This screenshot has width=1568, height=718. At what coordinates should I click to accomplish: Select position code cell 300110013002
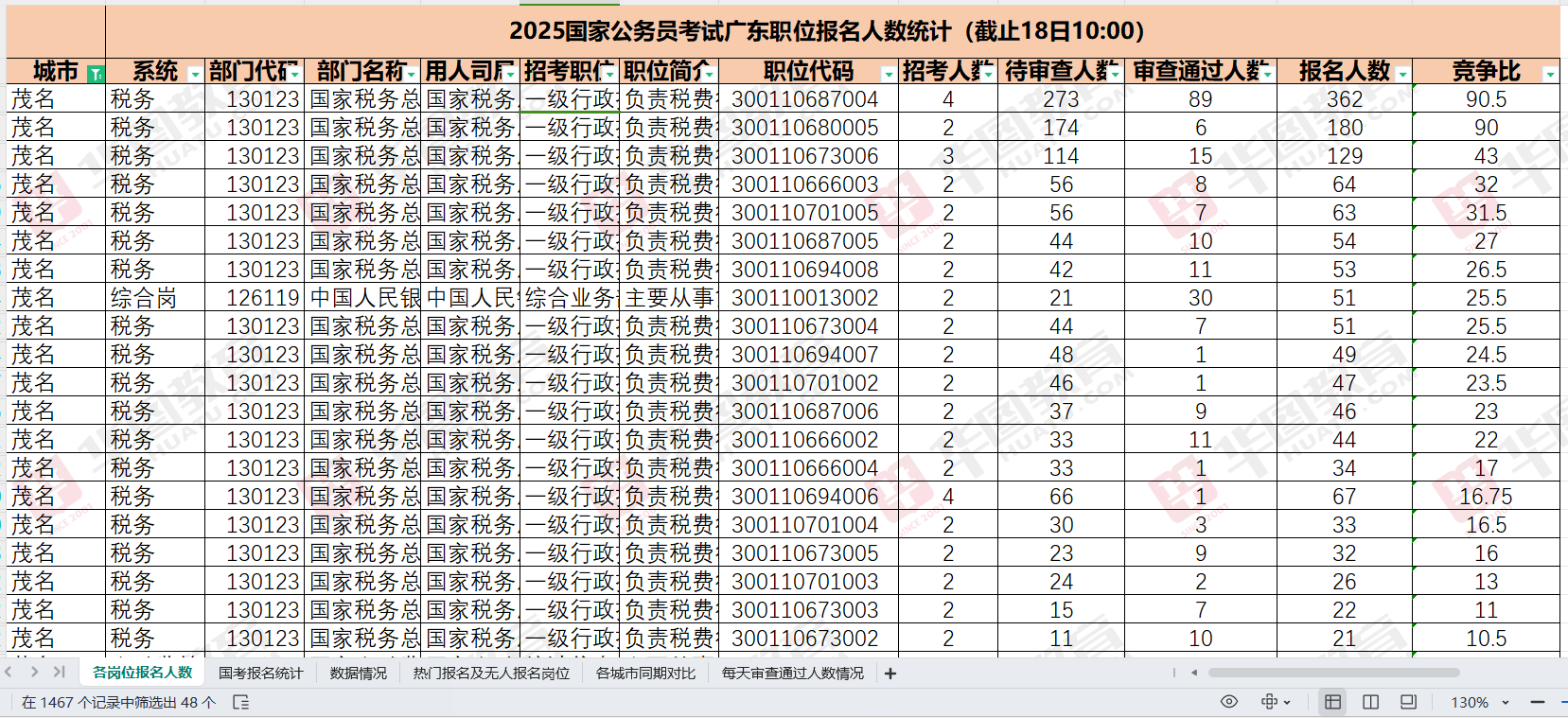click(808, 298)
